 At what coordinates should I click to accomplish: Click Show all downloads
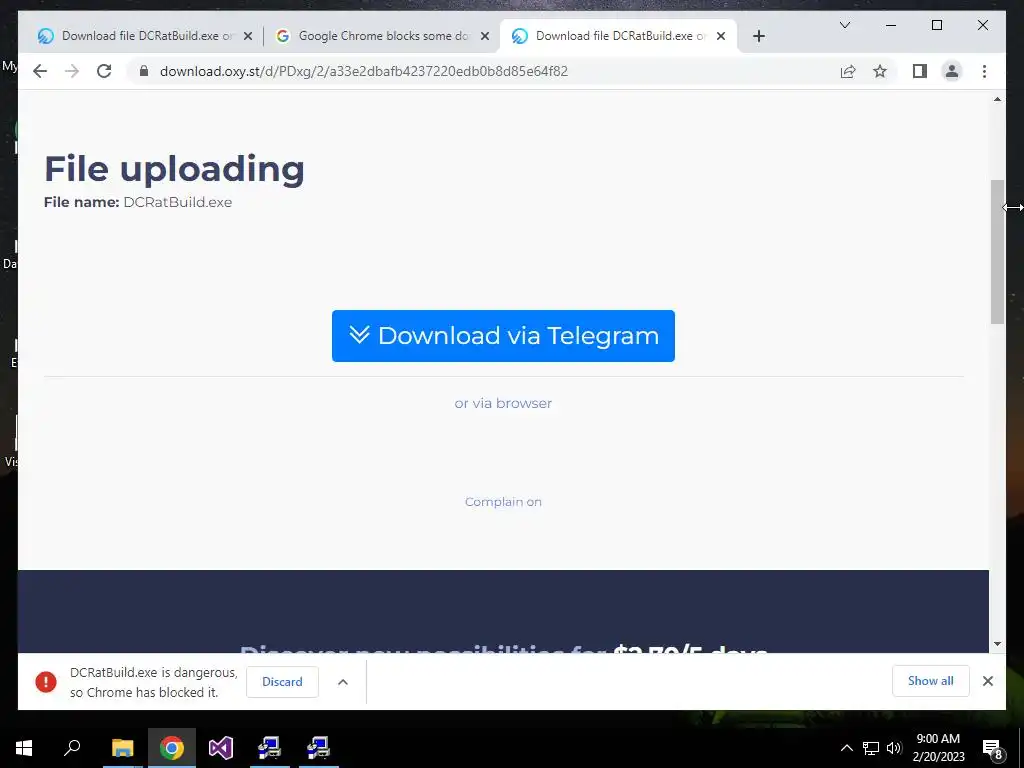tap(930, 681)
